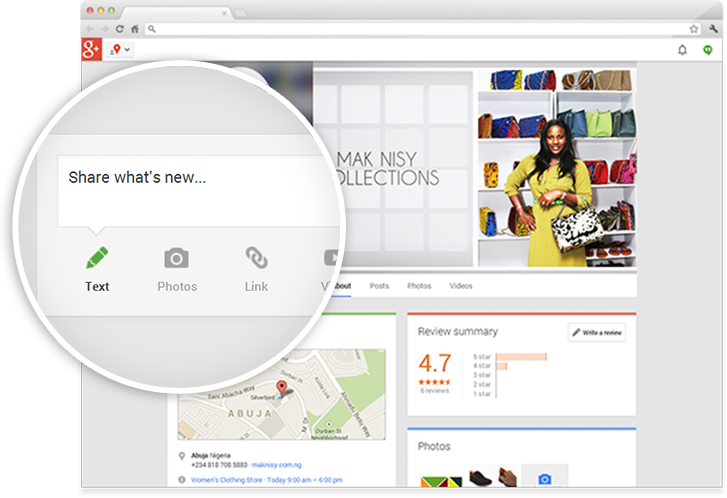Click the browser home icon
The image size is (727, 498).
[135, 28]
